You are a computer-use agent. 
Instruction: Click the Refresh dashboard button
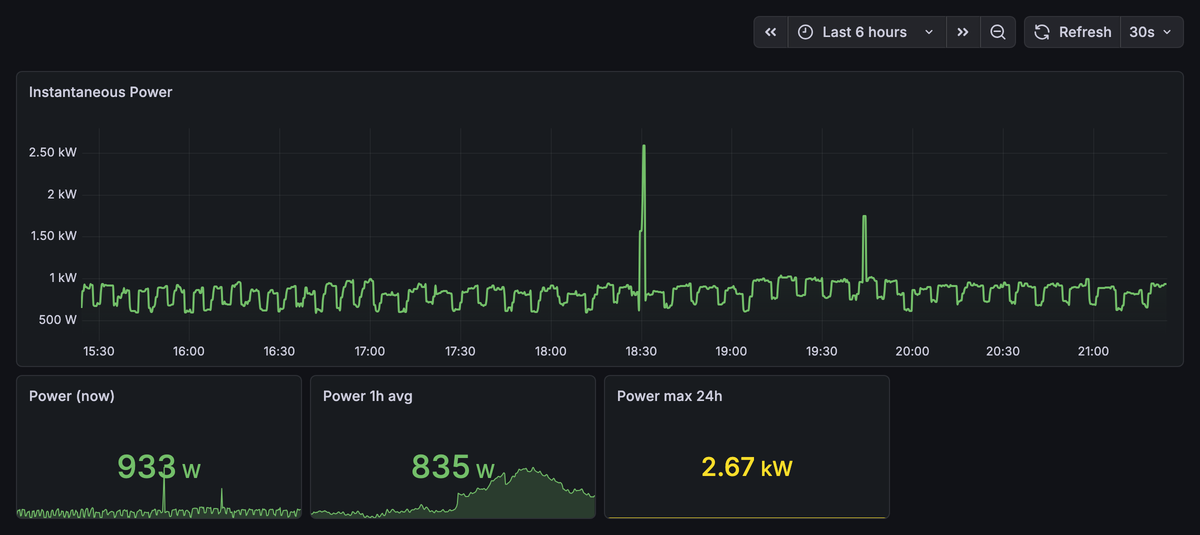tap(1072, 32)
